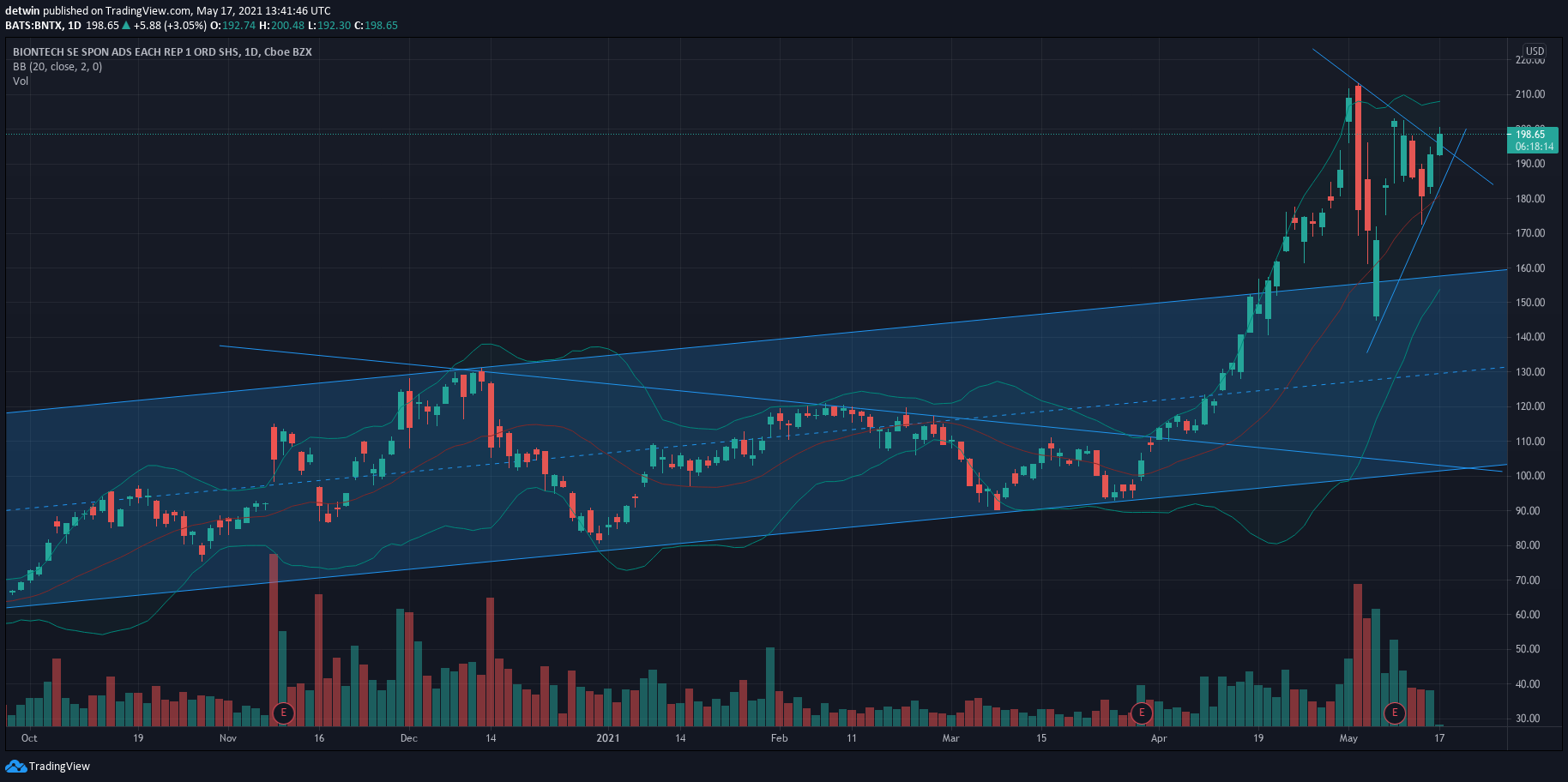Click the 160.00 price axis label
Image resolution: width=1568 pixels, height=782 pixels.
click(x=1530, y=268)
